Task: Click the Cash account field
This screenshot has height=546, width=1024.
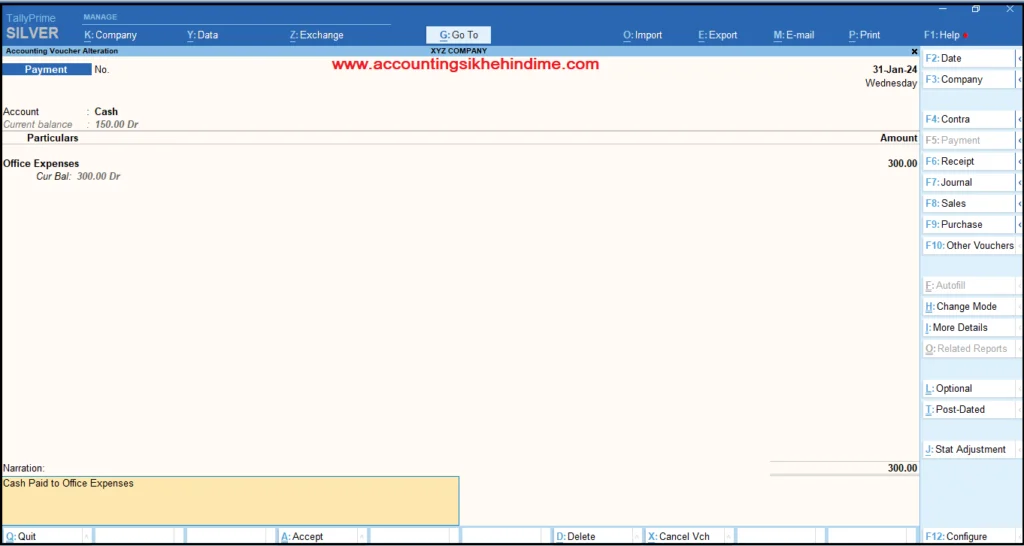Action: (106, 112)
